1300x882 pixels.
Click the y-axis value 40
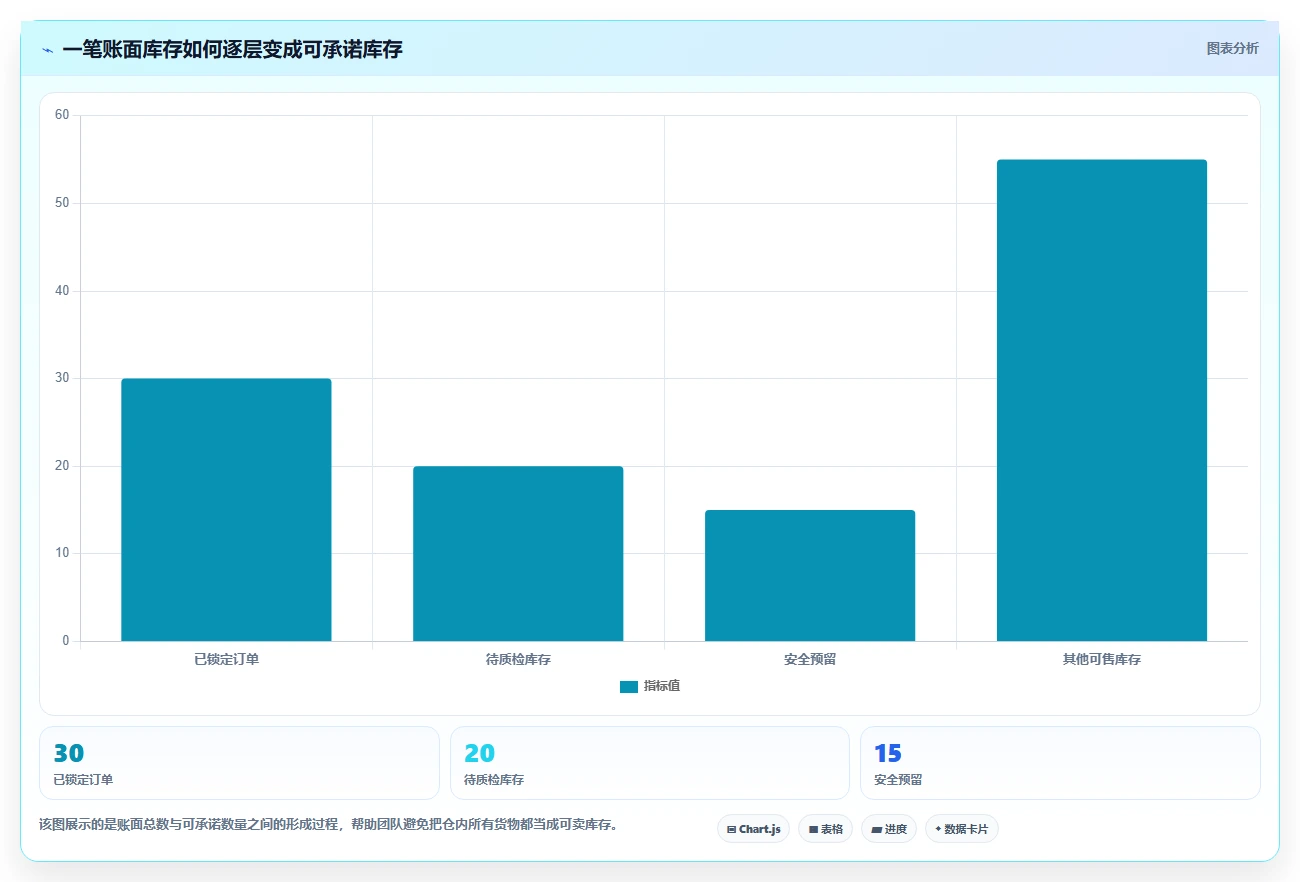[x=62, y=291]
